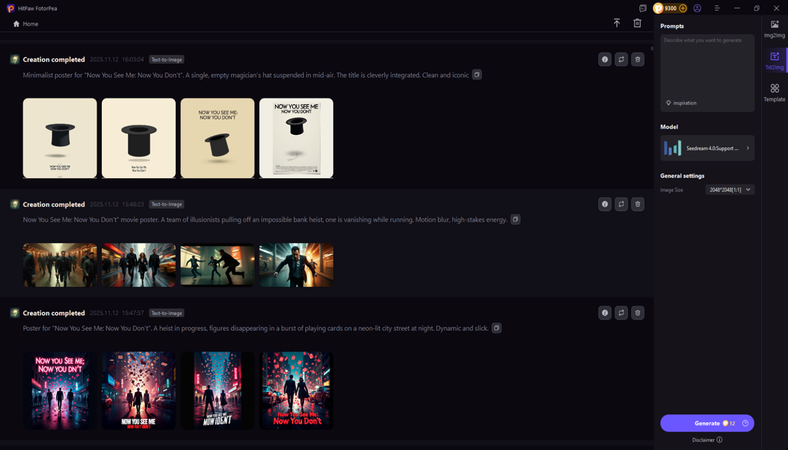
Task: Open first floating hat poster thumbnail
Action: 60,138
